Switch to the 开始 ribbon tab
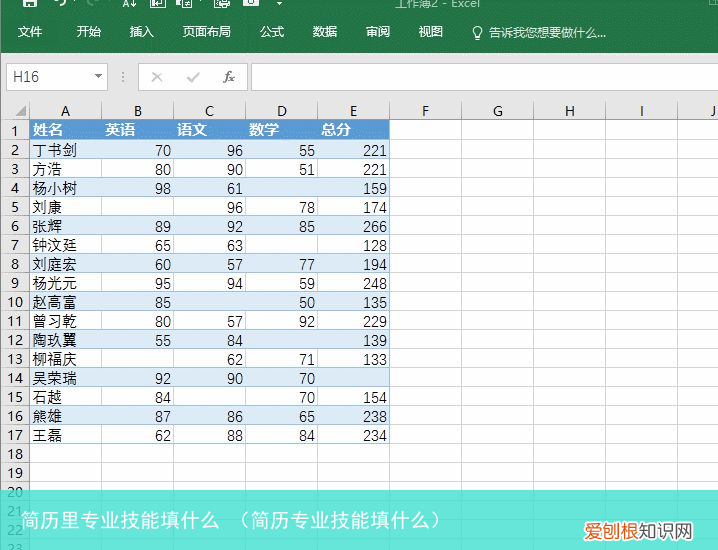 (88, 32)
